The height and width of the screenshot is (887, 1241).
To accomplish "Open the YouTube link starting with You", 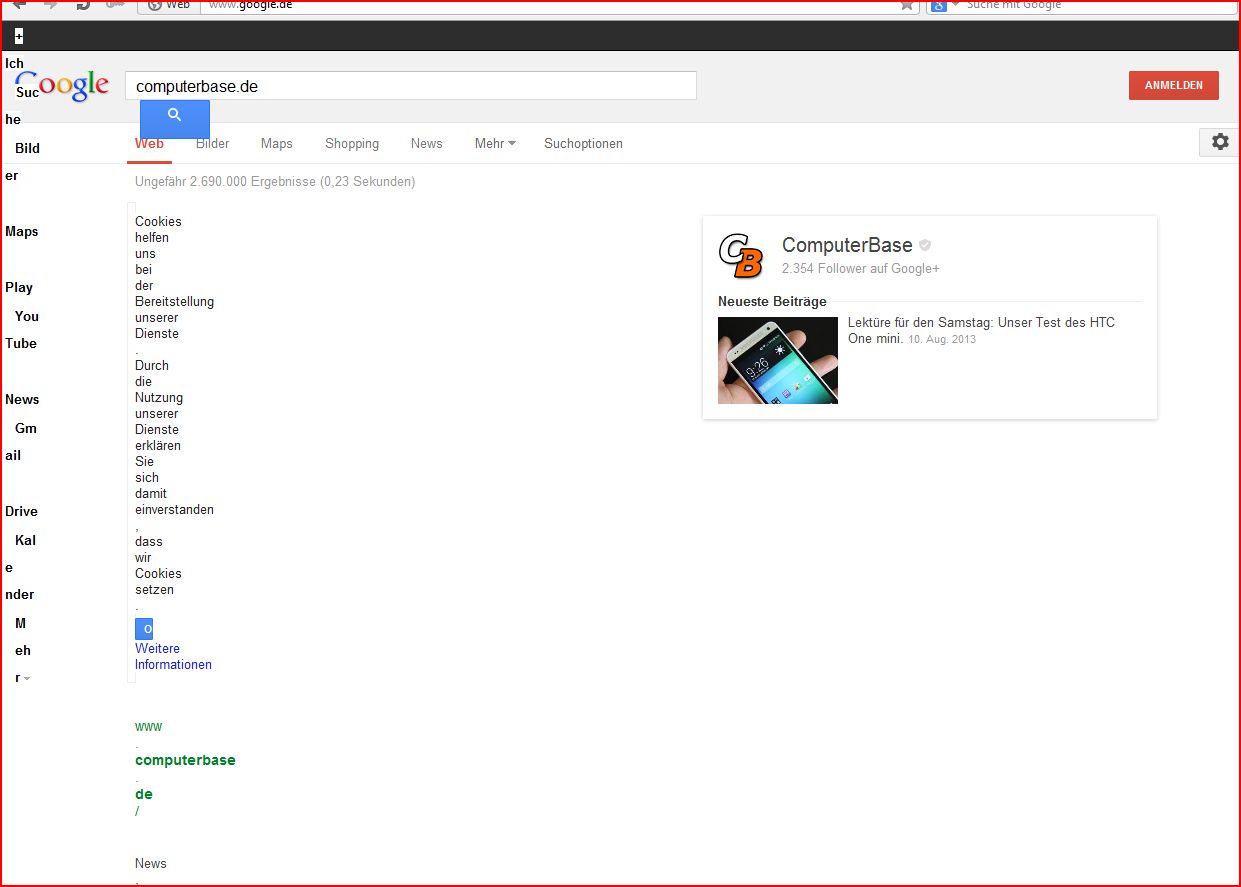I will click(27, 316).
